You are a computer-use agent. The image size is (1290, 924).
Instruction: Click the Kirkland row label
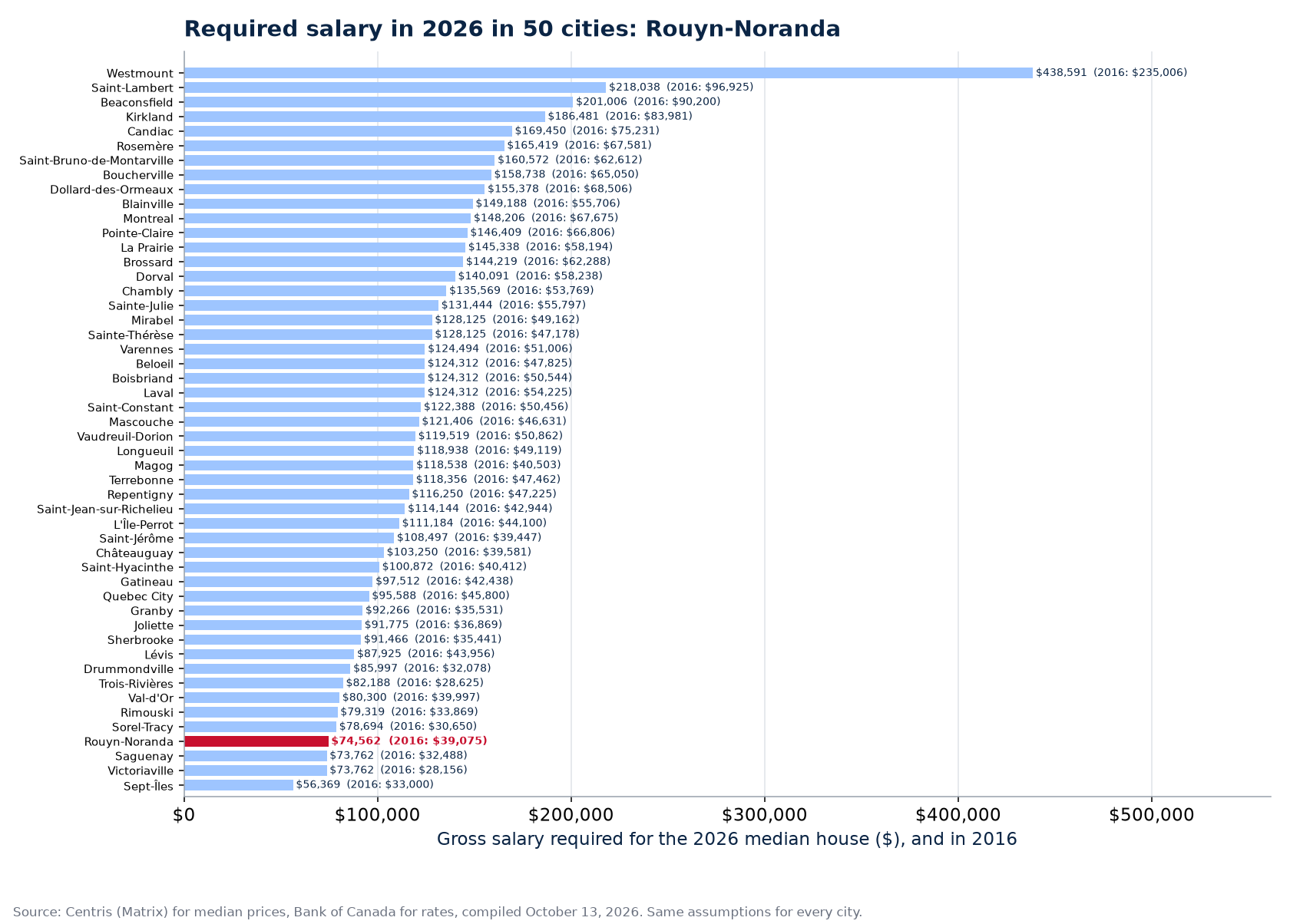pos(150,117)
